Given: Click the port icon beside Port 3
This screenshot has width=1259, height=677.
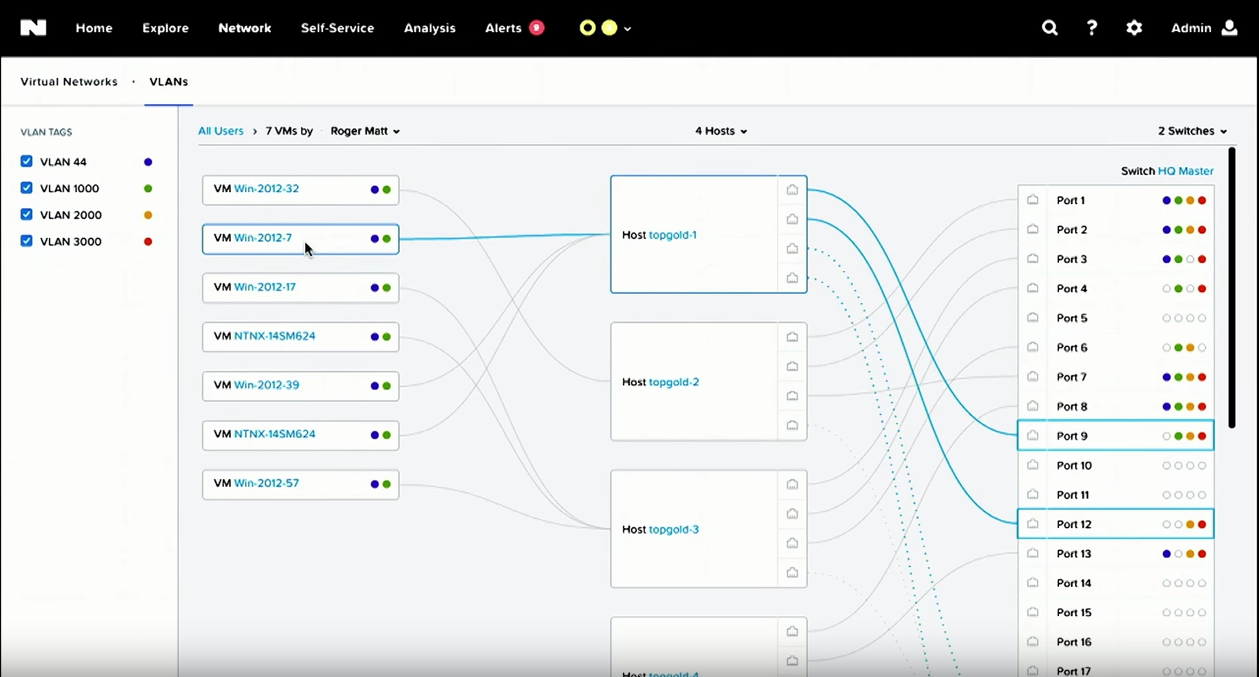Looking at the screenshot, I should pyautogui.click(x=1033, y=259).
